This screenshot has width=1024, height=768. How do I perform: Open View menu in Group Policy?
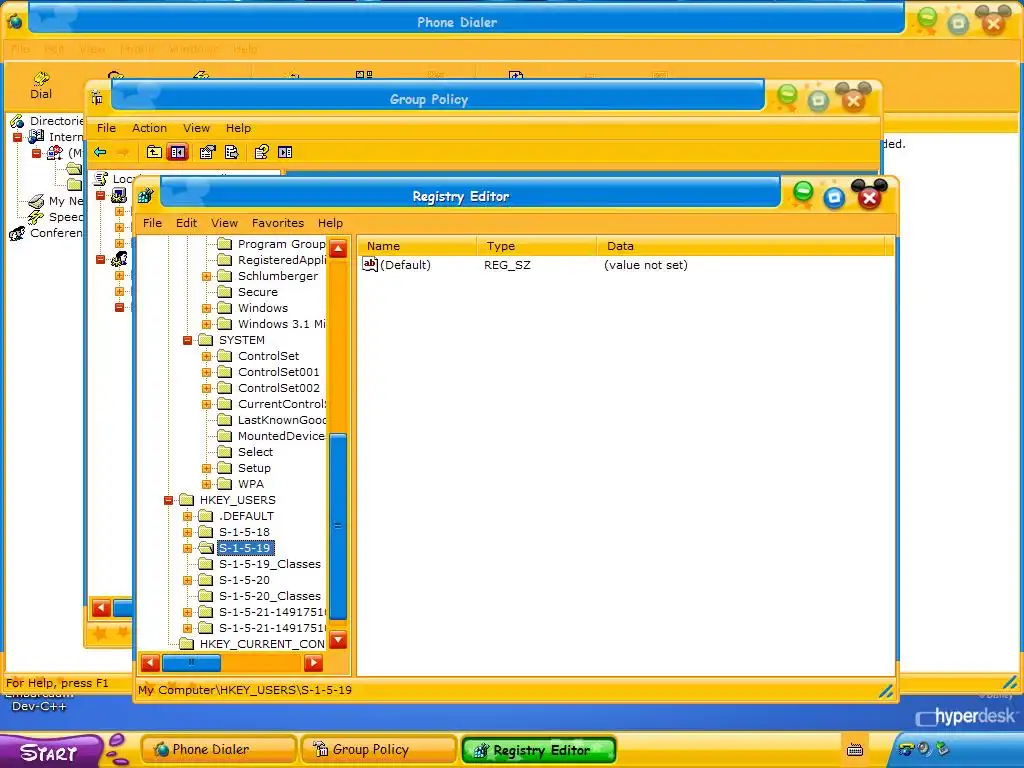coord(197,128)
